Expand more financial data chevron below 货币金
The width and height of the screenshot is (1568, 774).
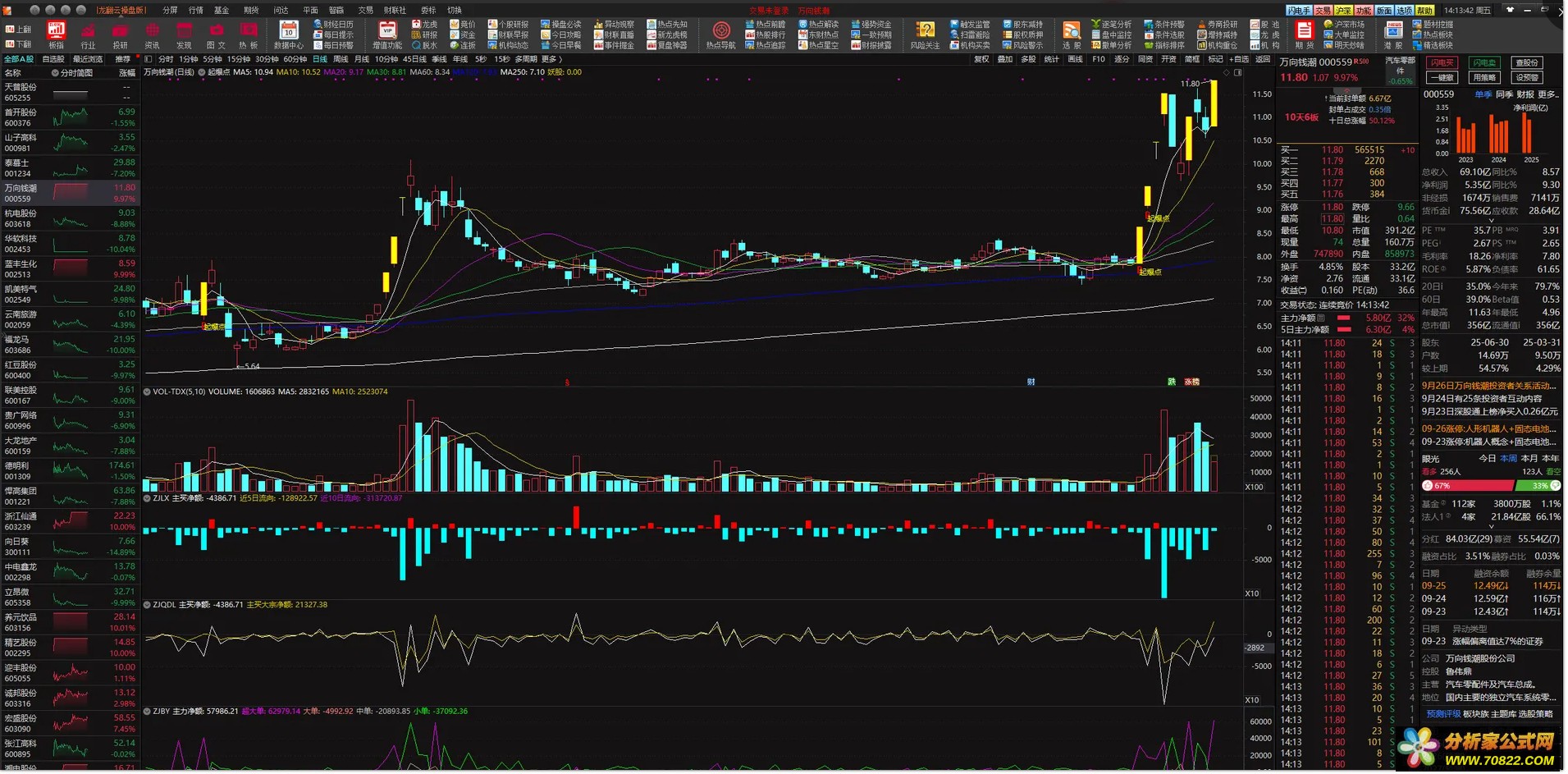tap(1491, 221)
